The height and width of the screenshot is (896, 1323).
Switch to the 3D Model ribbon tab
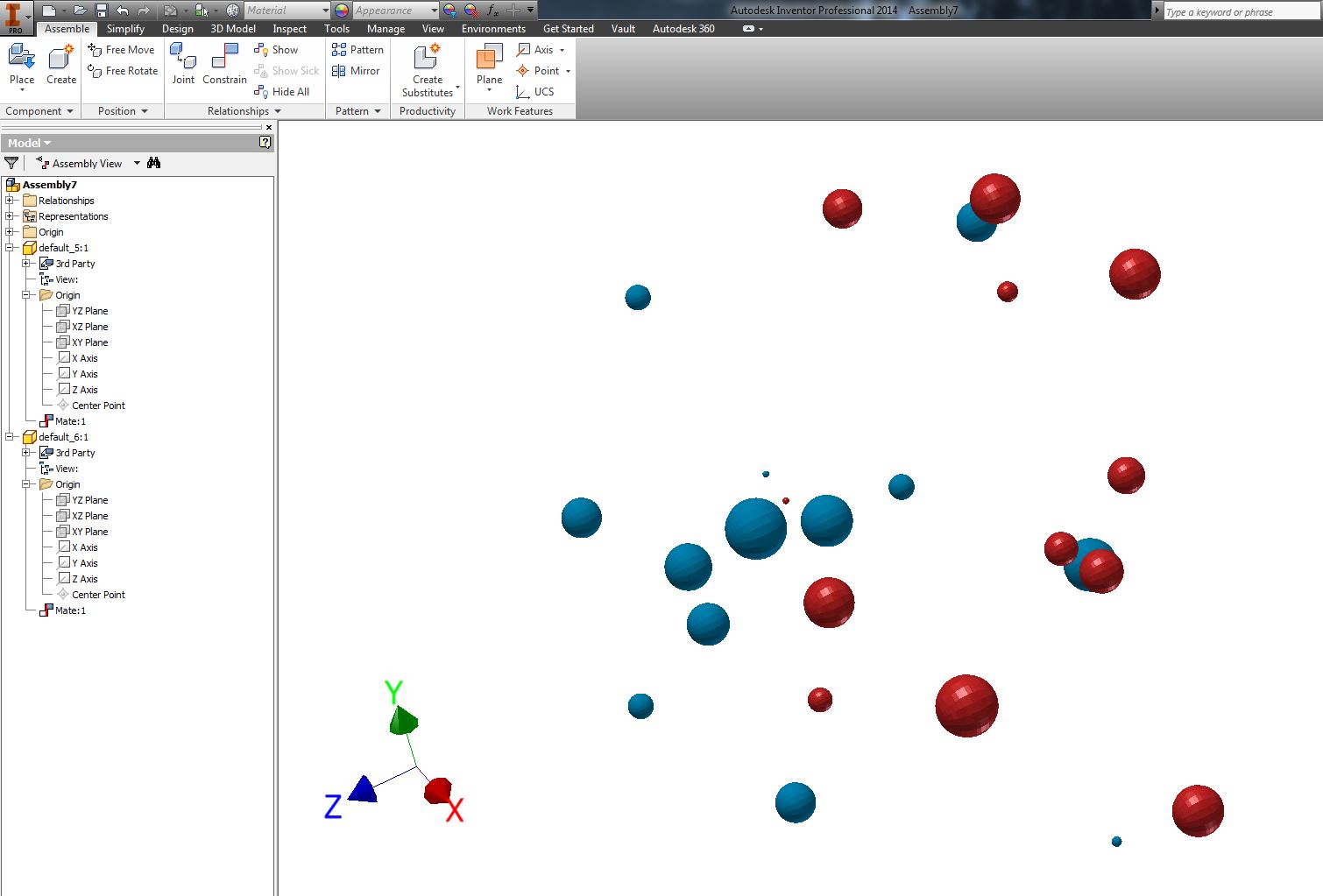(233, 29)
